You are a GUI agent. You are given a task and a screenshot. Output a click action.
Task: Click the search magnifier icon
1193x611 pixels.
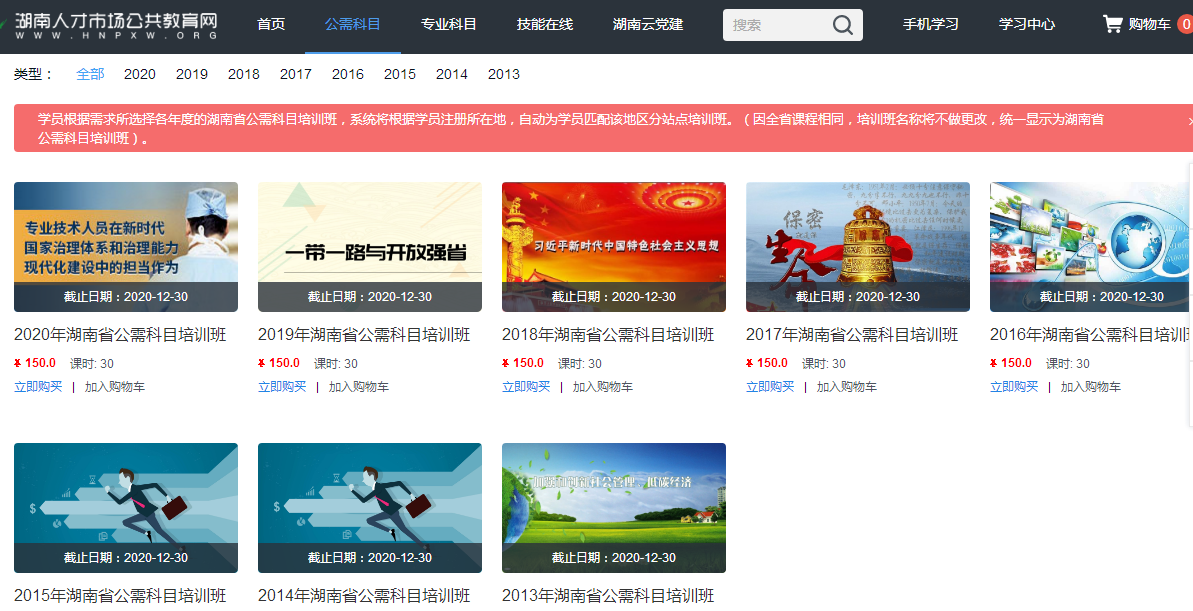[843, 25]
